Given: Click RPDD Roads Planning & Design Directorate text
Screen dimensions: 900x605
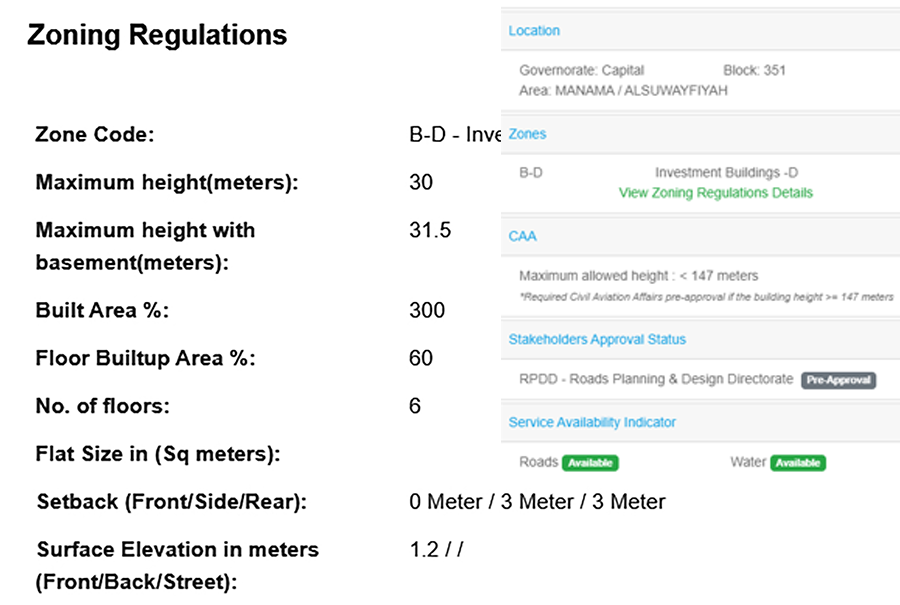Looking at the screenshot, I should pos(656,379).
